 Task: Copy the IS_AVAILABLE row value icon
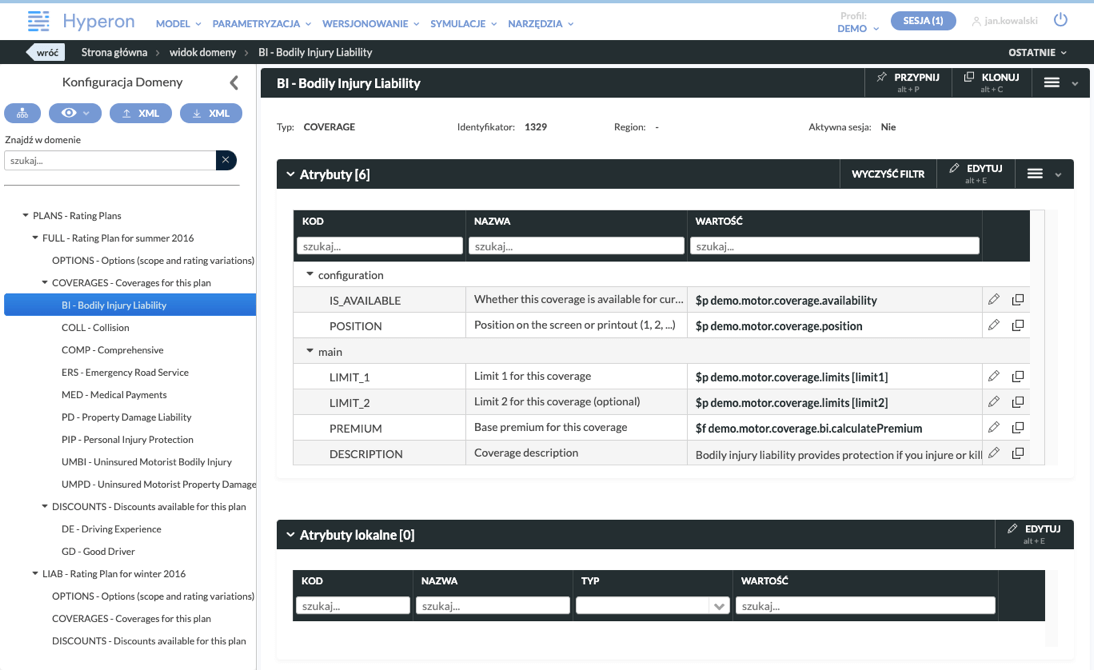(x=1018, y=299)
